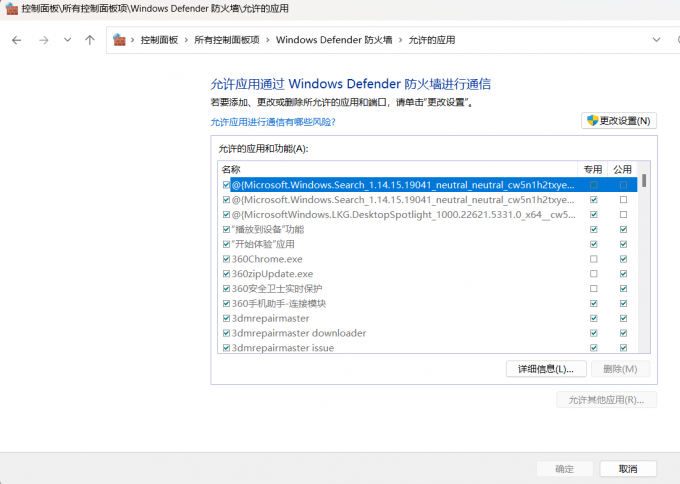Open the address bar history dropdown
This screenshot has width=680, height=484.
(656, 40)
